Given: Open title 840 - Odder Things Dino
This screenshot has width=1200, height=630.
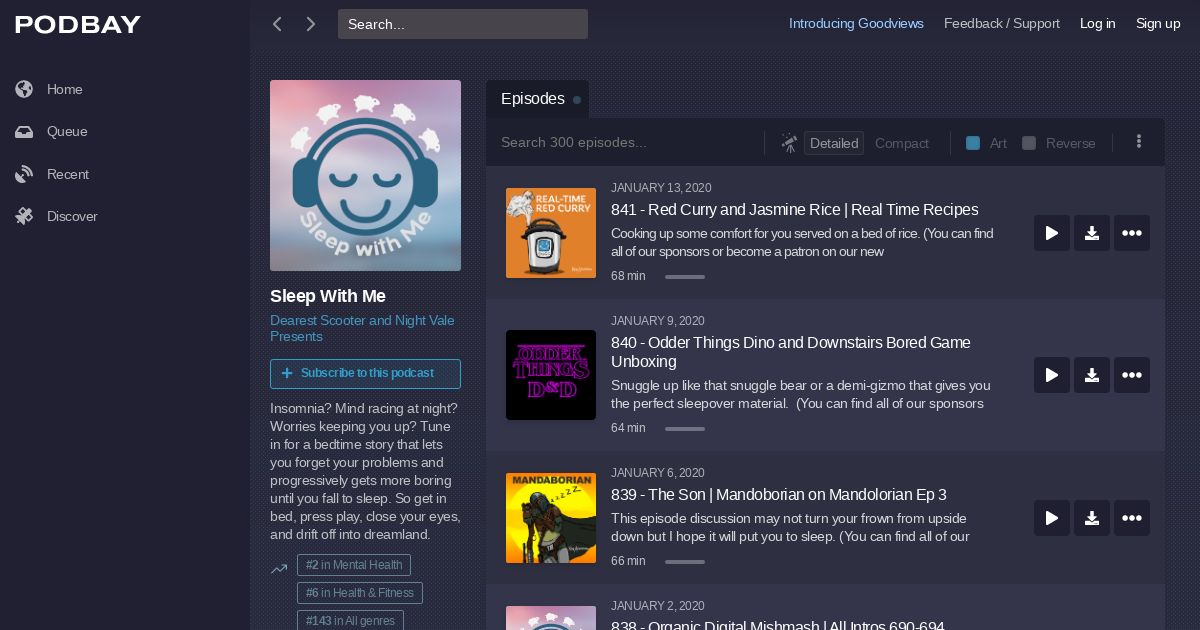Looking at the screenshot, I should click(x=791, y=352).
